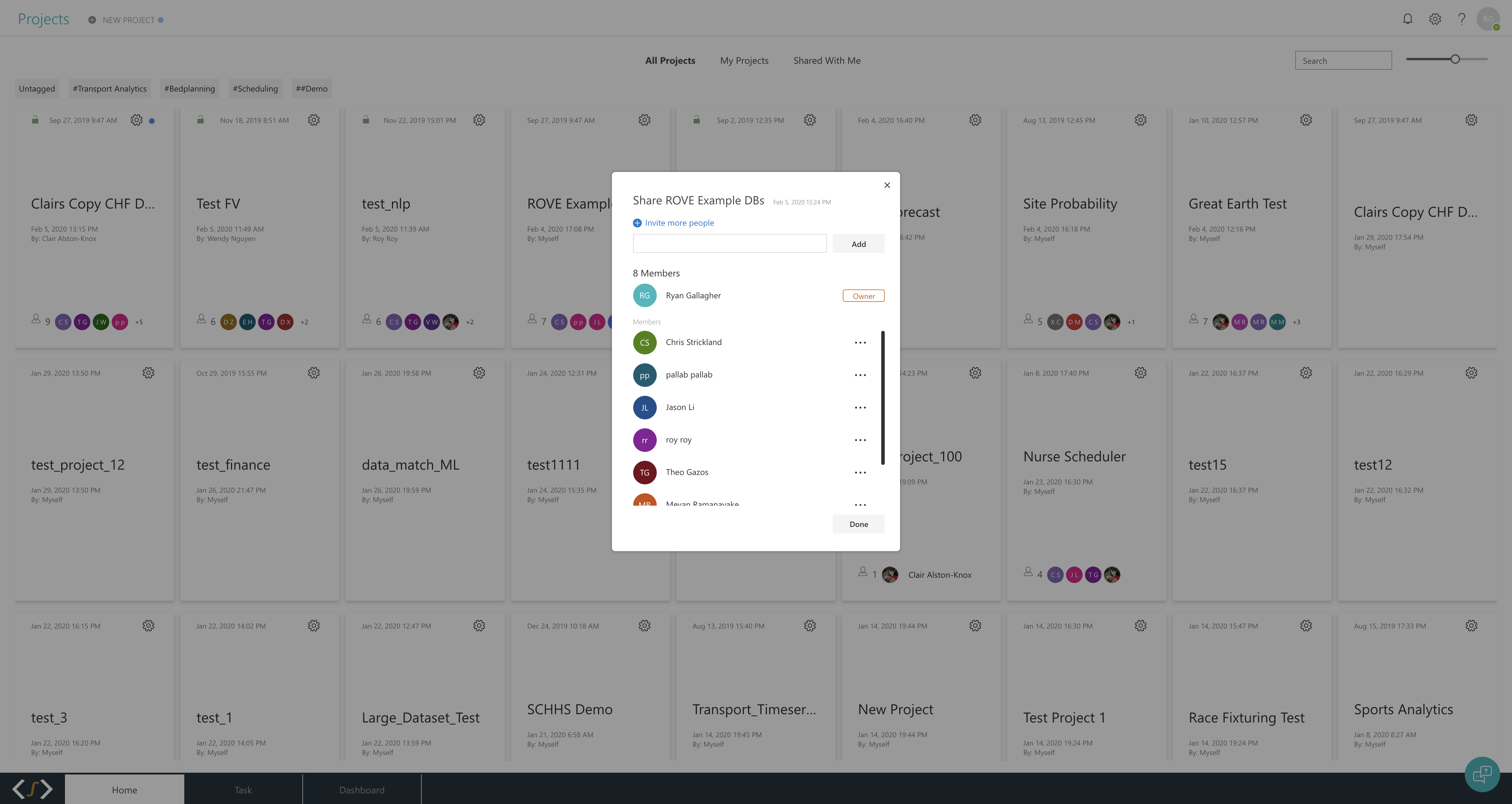This screenshot has height=804, width=1512.
Task: Filter by #Bedplanning tag
Action: pyautogui.click(x=190, y=89)
